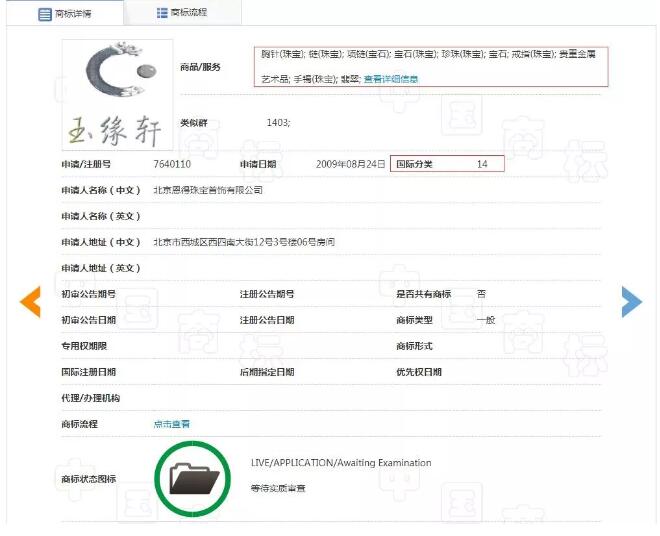This screenshot has height=536, width=660.
Task: Select similar group code 1403;
Action: pyautogui.click(x=278, y=123)
